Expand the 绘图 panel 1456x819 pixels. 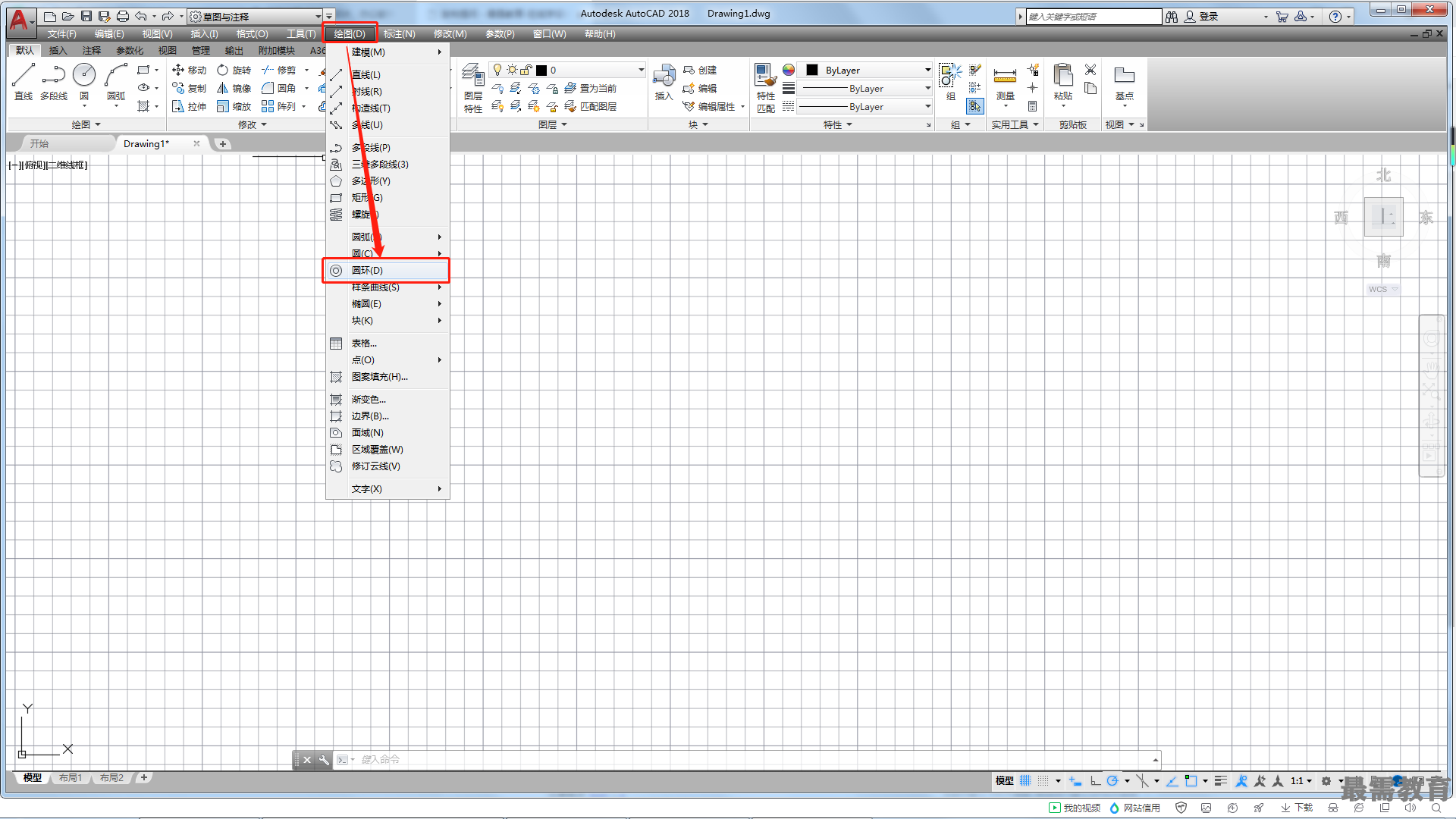(x=86, y=124)
